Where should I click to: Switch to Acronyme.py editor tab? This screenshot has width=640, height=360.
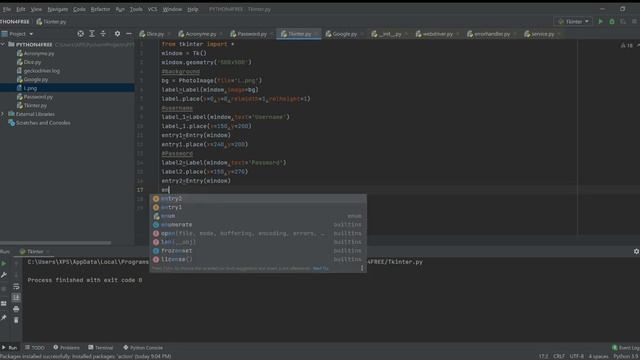tap(200, 34)
